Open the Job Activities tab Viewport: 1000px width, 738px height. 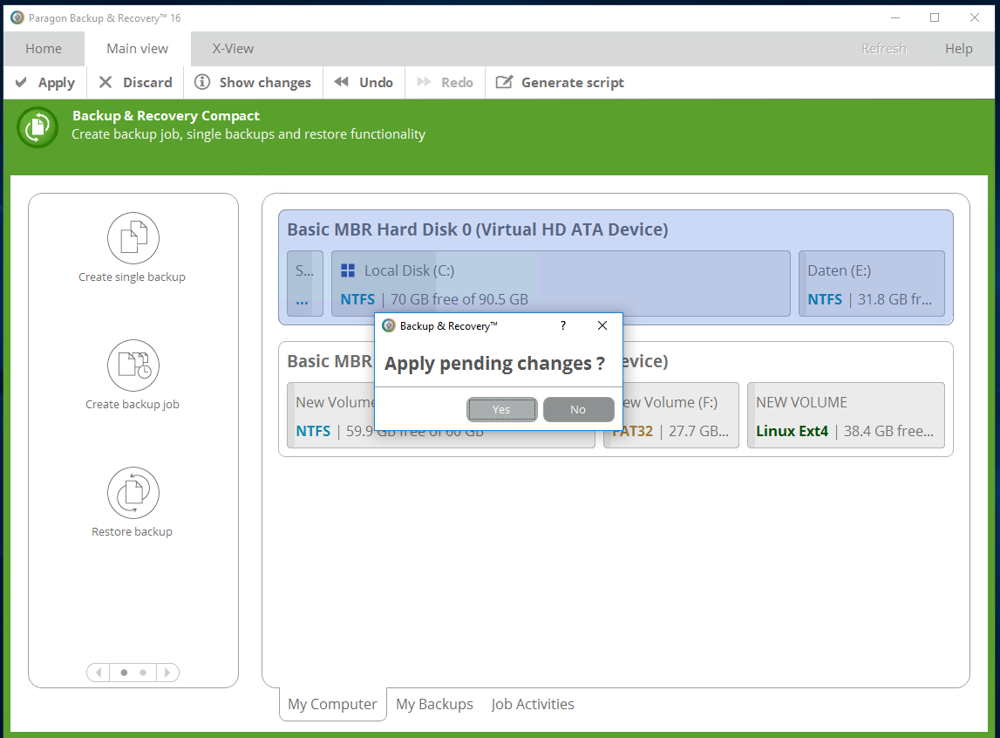(532, 704)
